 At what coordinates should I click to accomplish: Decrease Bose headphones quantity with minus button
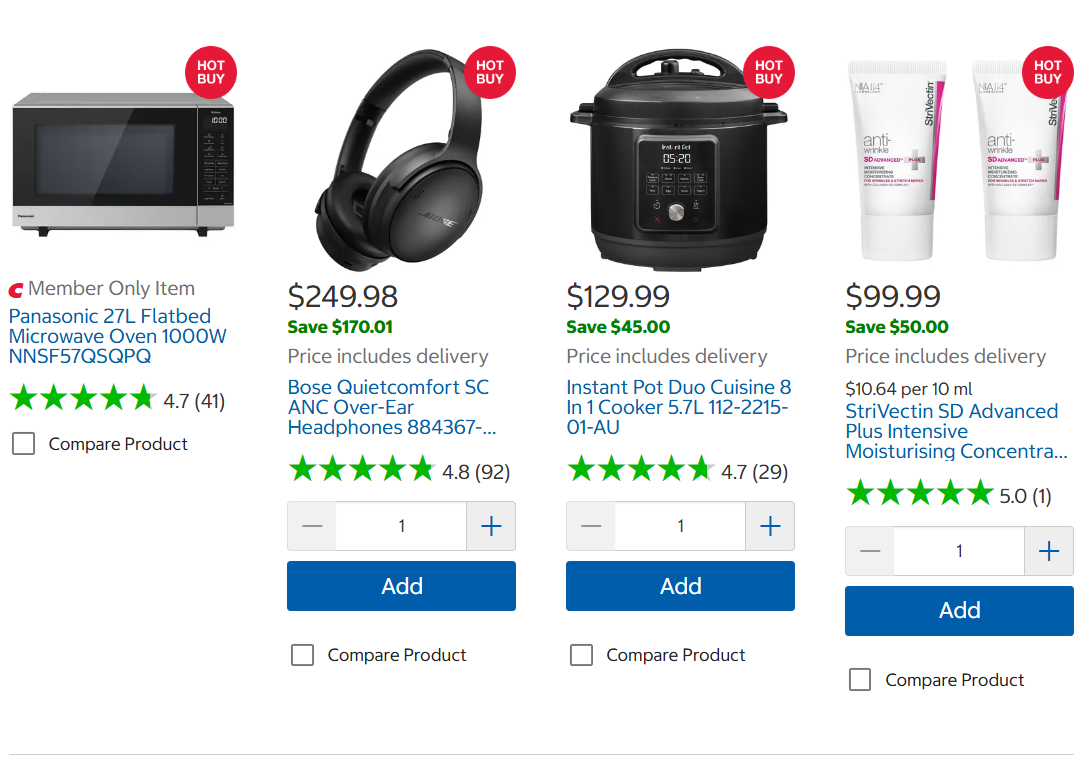coord(312,526)
